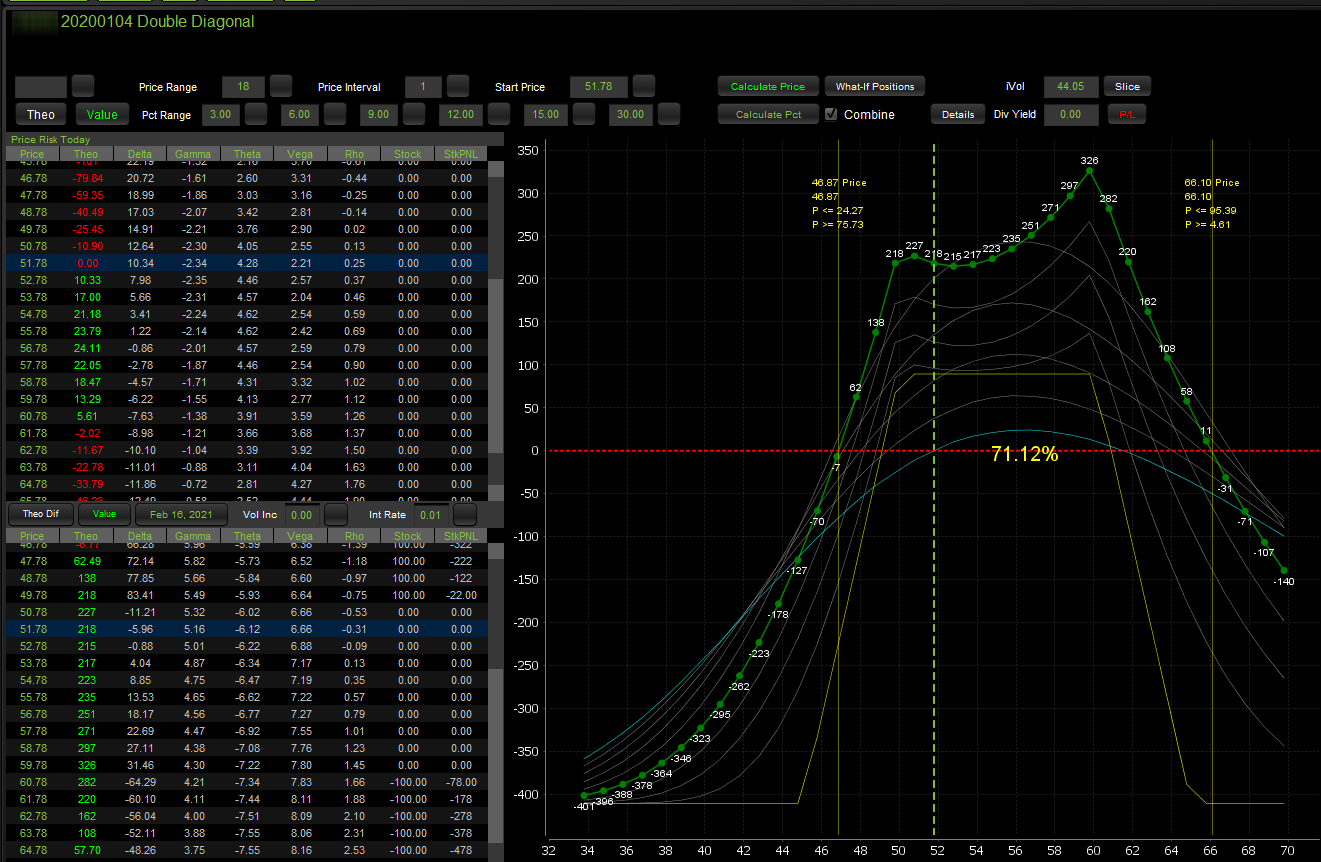
Task: Tick the Combine checkbox
Action: tap(831, 114)
